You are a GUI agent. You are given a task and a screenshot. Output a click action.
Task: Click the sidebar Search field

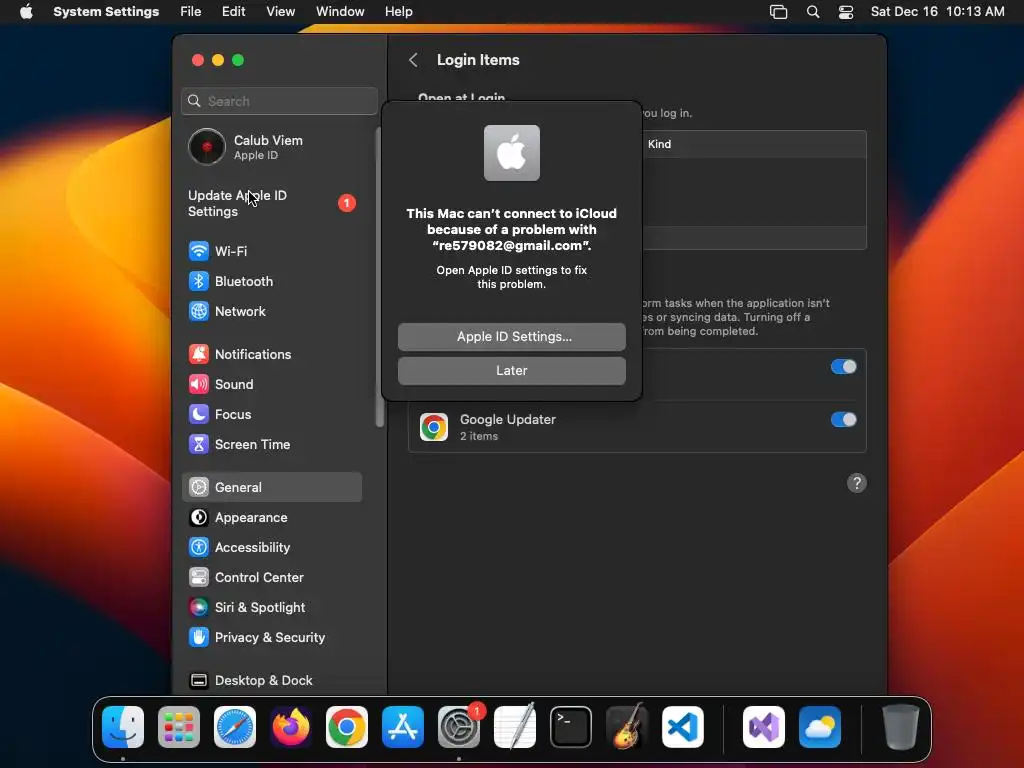[280, 101]
